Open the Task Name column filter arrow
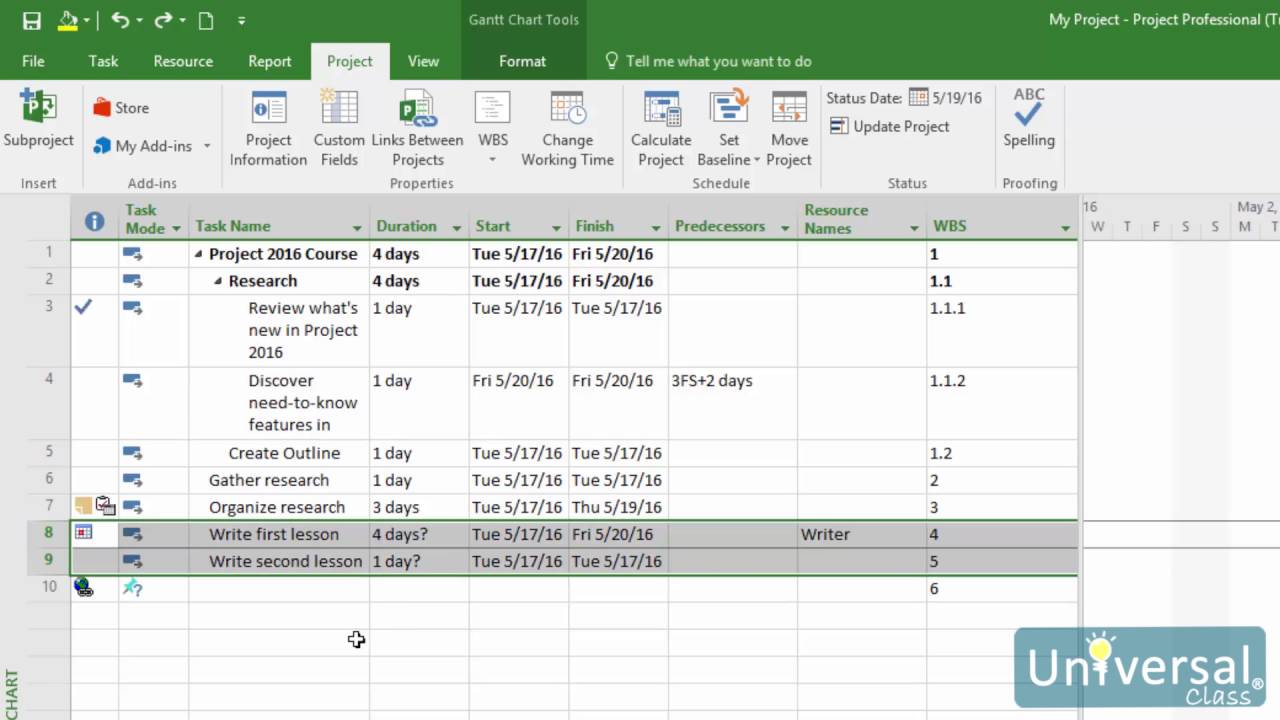 point(357,228)
